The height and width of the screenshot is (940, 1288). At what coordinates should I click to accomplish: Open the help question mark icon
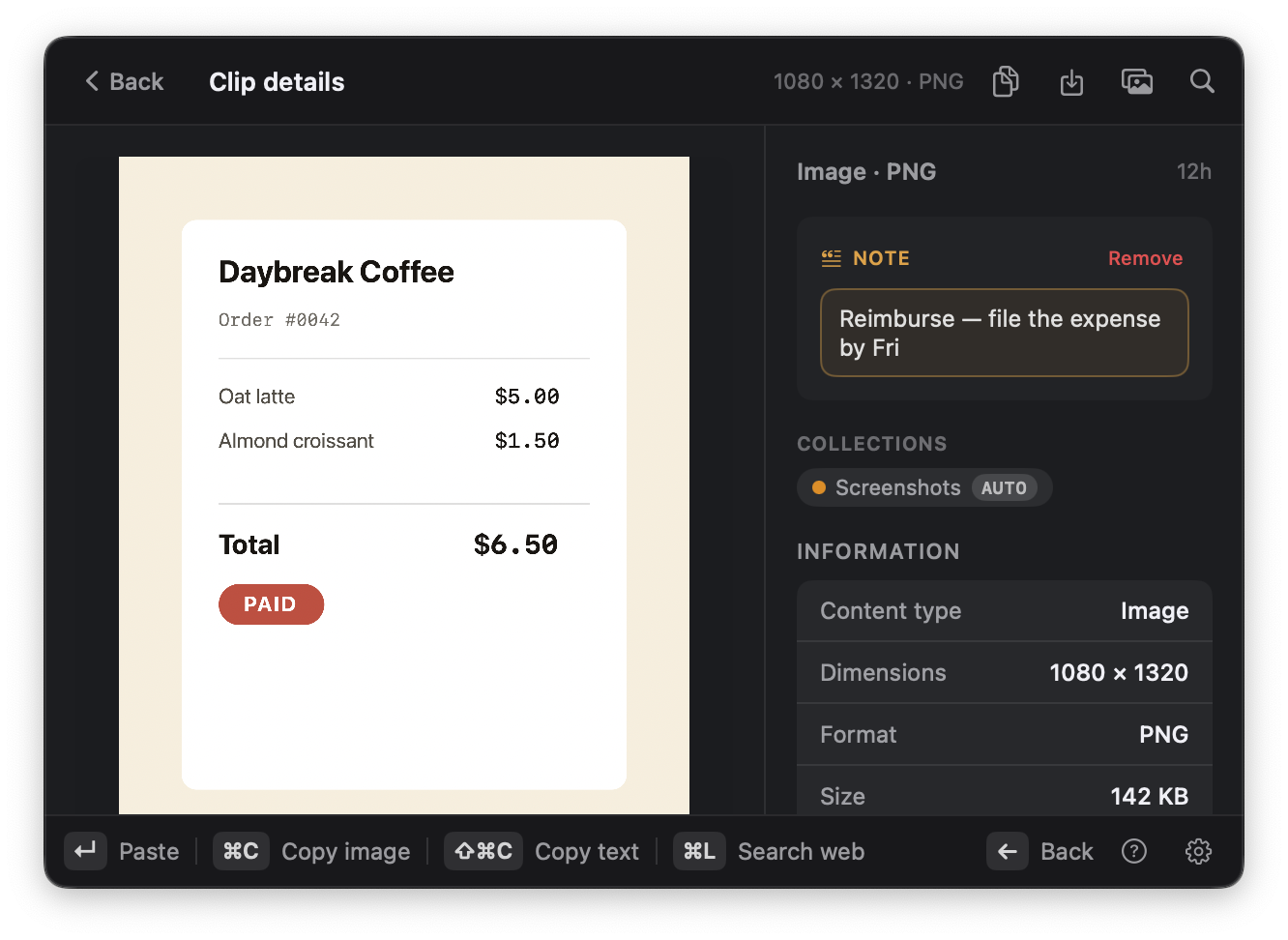pyautogui.click(x=1134, y=851)
